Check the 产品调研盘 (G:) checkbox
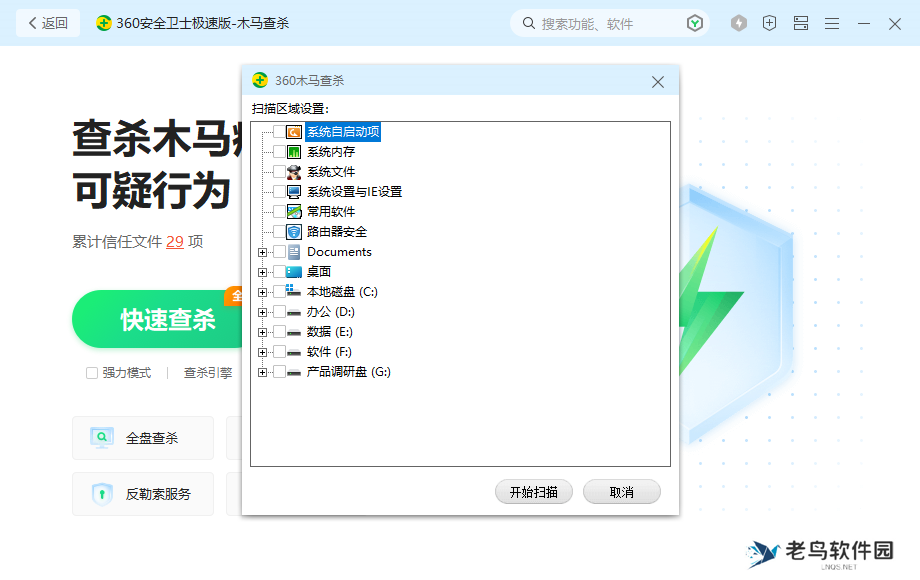The width and height of the screenshot is (920, 580). point(279,371)
